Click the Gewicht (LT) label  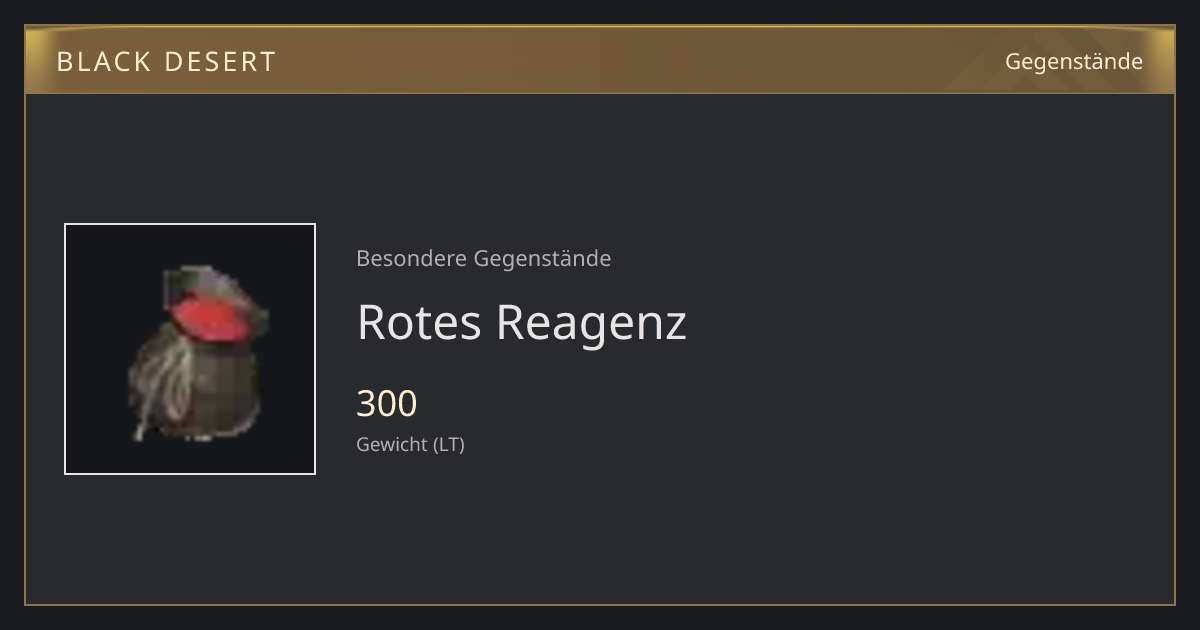click(410, 445)
